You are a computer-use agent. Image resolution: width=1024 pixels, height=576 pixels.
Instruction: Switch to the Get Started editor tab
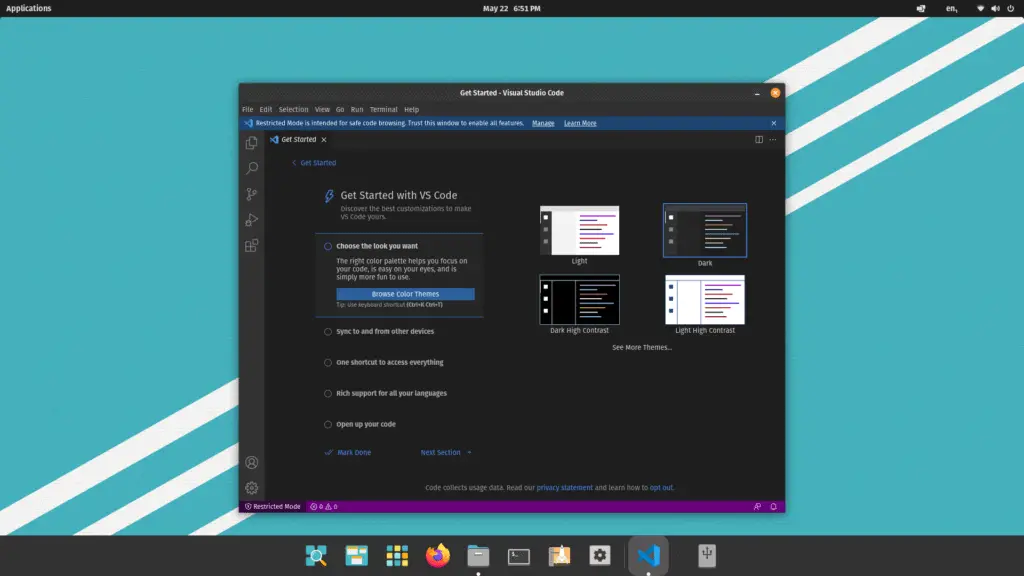pyautogui.click(x=298, y=140)
